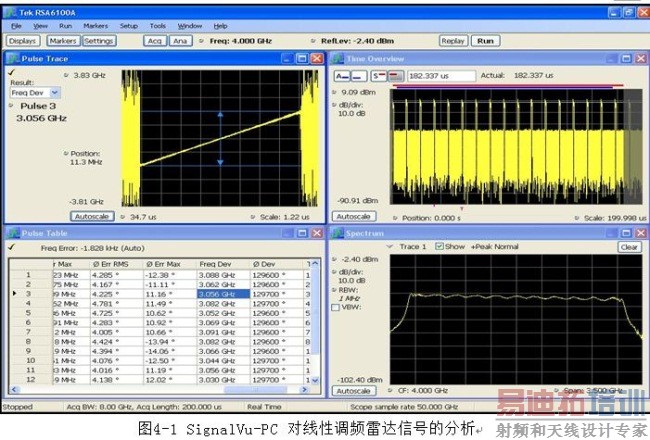The height and width of the screenshot is (440, 650).
Task: Autoscale the Time Overview display
Action: [x=354, y=216]
